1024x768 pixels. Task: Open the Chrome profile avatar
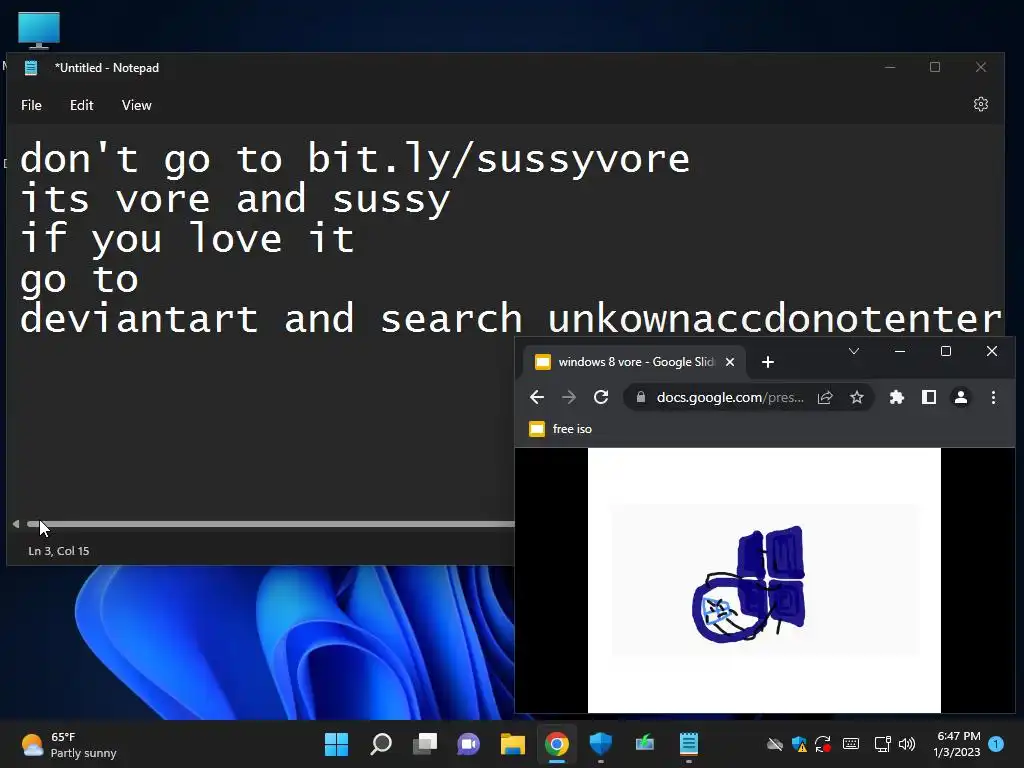(x=961, y=397)
